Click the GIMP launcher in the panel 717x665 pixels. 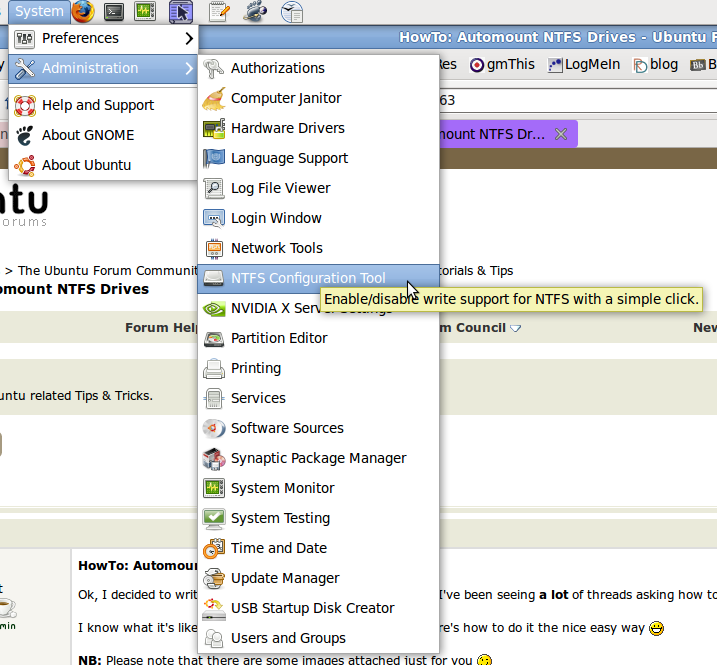pyautogui.click(x=255, y=11)
